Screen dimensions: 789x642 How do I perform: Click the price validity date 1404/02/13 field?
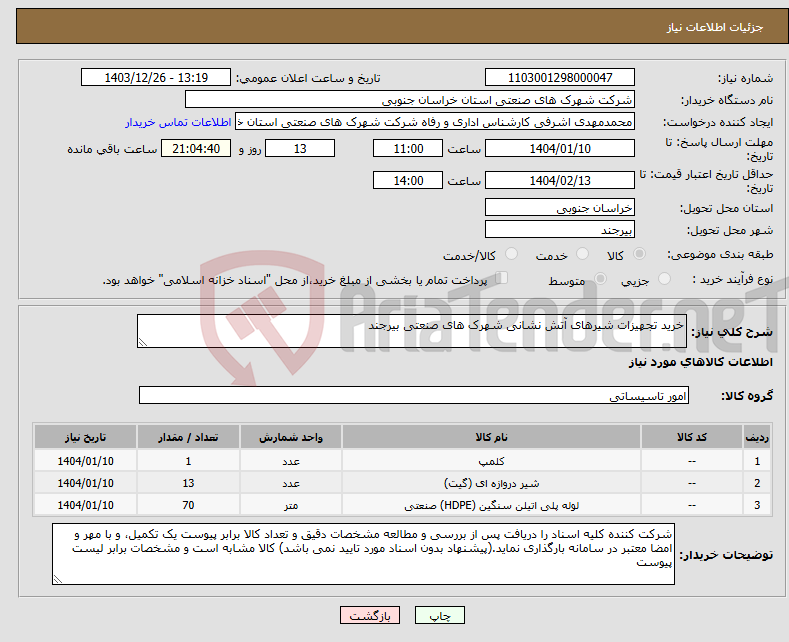point(560,180)
